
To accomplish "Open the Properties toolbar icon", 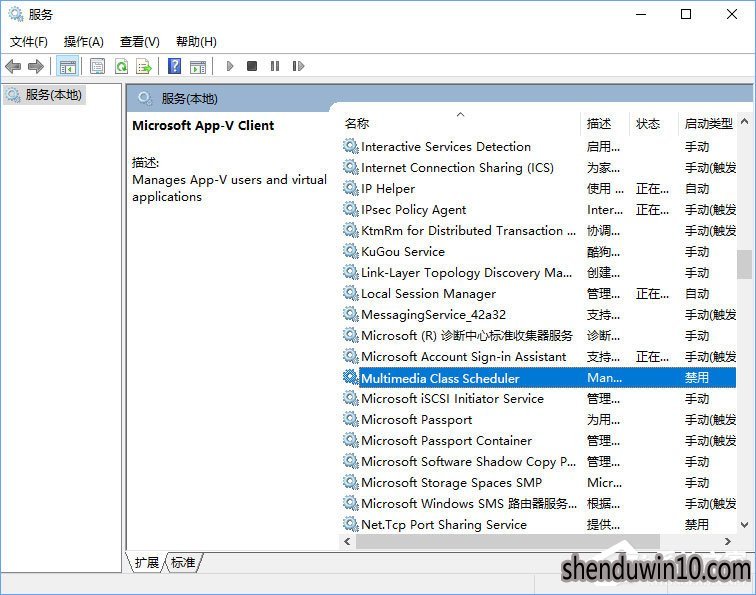I will point(97,66).
